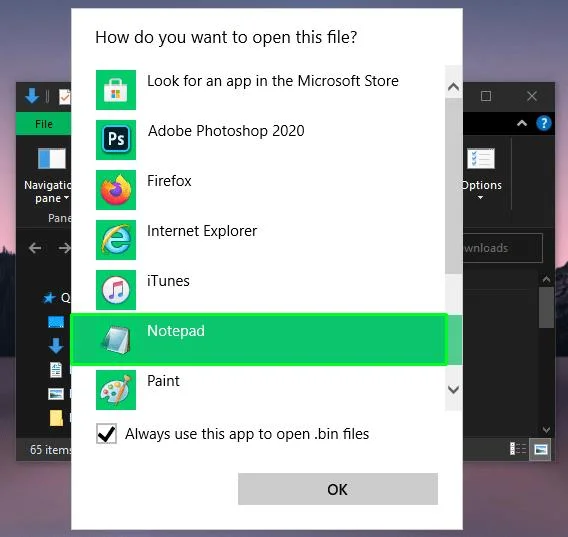
Task: Pick the Firefox icon
Action: 116,190
